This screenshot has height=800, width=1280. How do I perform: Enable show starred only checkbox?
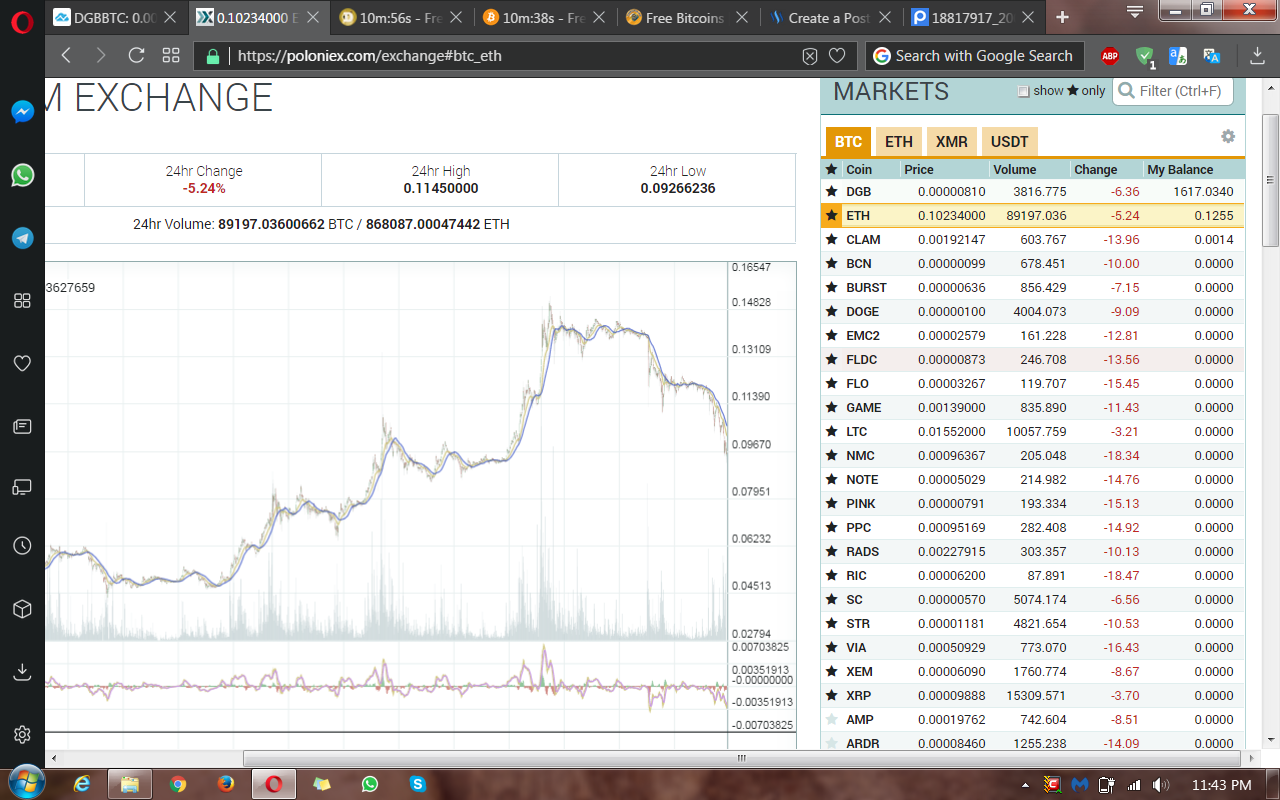pos(1023,91)
